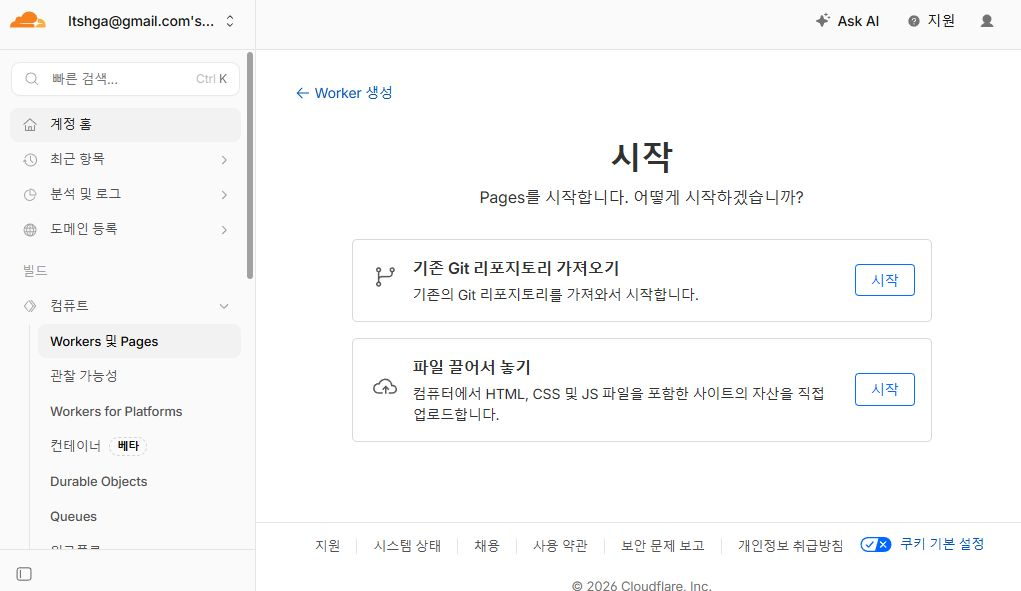Click the sidebar vertical scrollbar
This screenshot has width=1021, height=591.
point(250,165)
